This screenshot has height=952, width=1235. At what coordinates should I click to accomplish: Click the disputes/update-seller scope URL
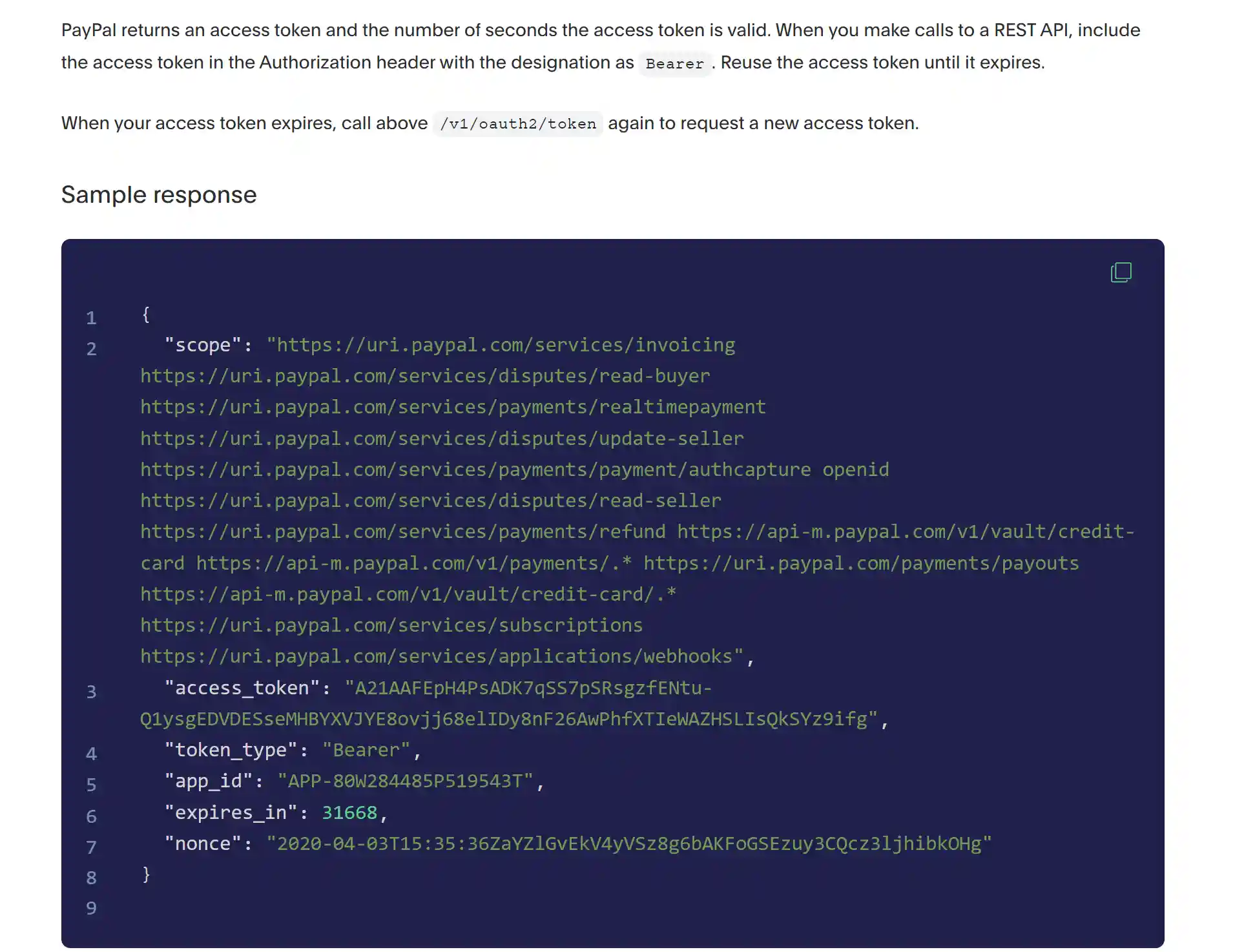(442, 439)
